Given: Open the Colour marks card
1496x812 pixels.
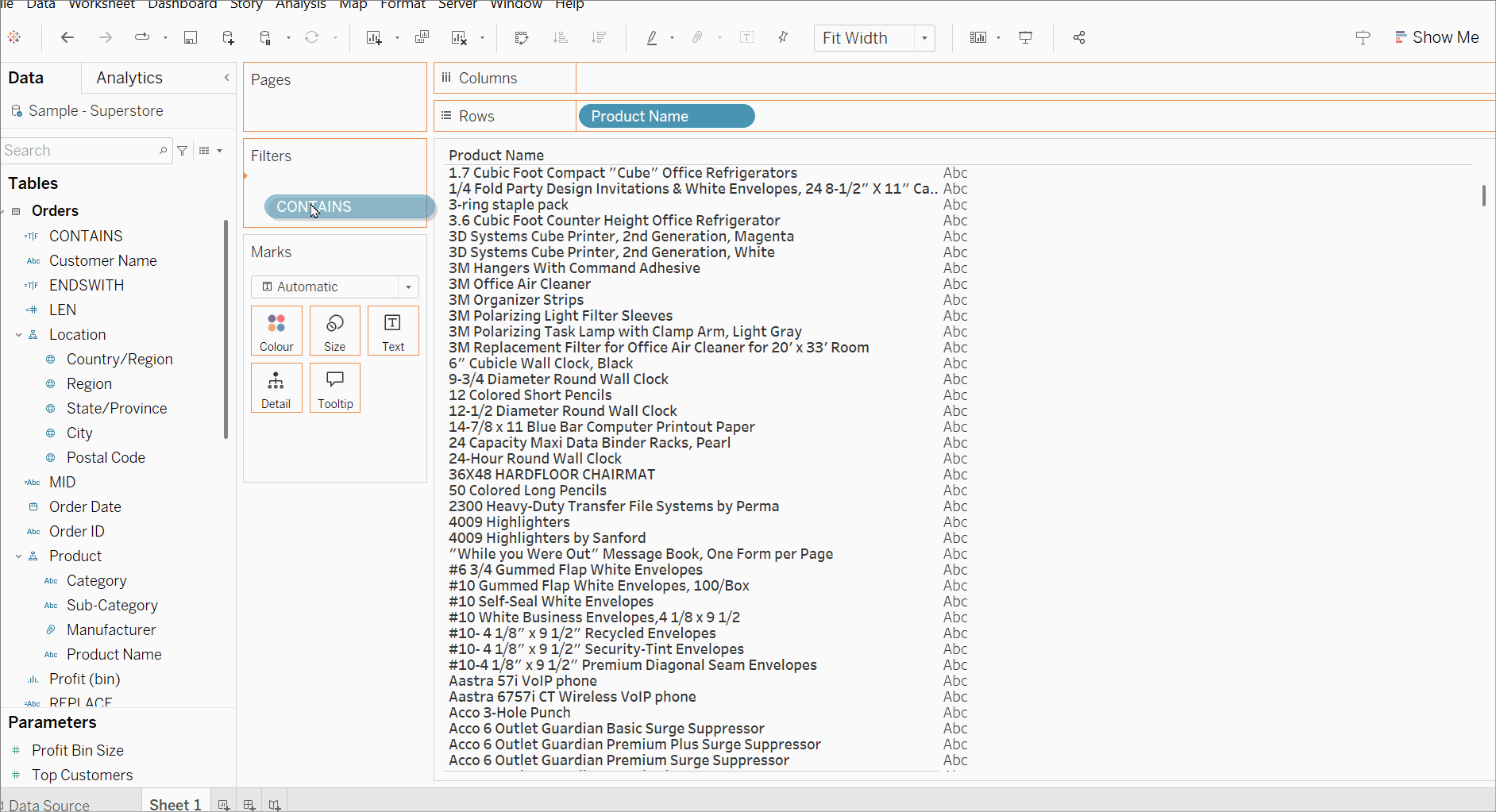Looking at the screenshot, I should pyautogui.click(x=276, y=330).
